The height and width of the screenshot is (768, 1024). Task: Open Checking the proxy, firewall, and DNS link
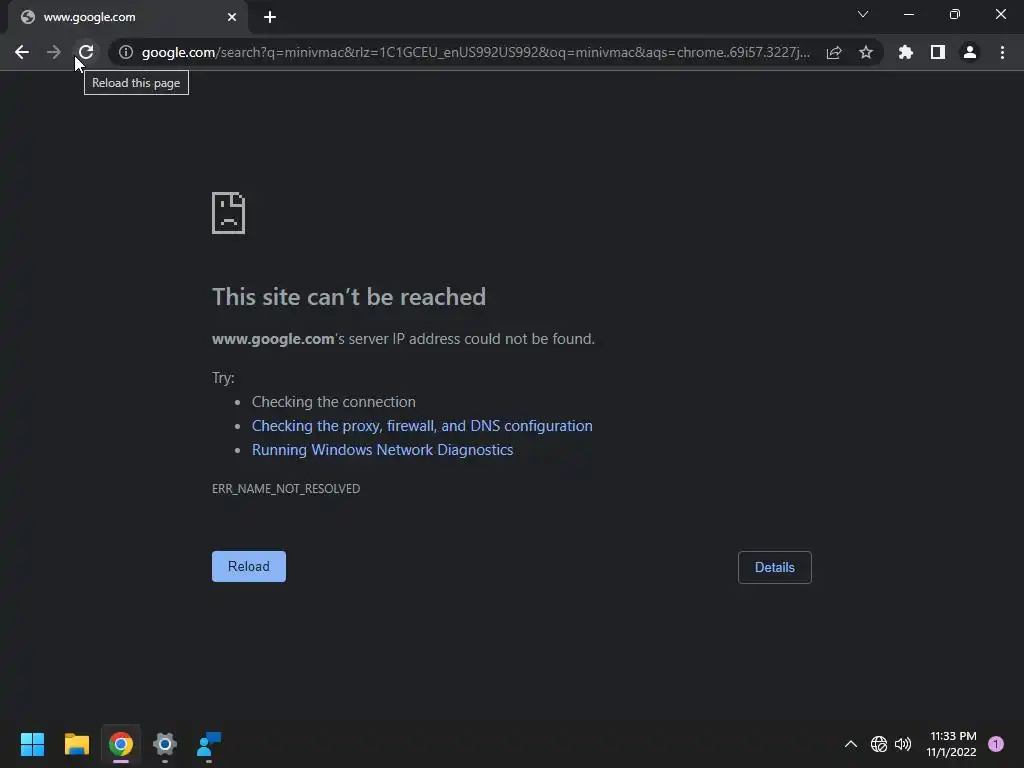pos(423,426)
